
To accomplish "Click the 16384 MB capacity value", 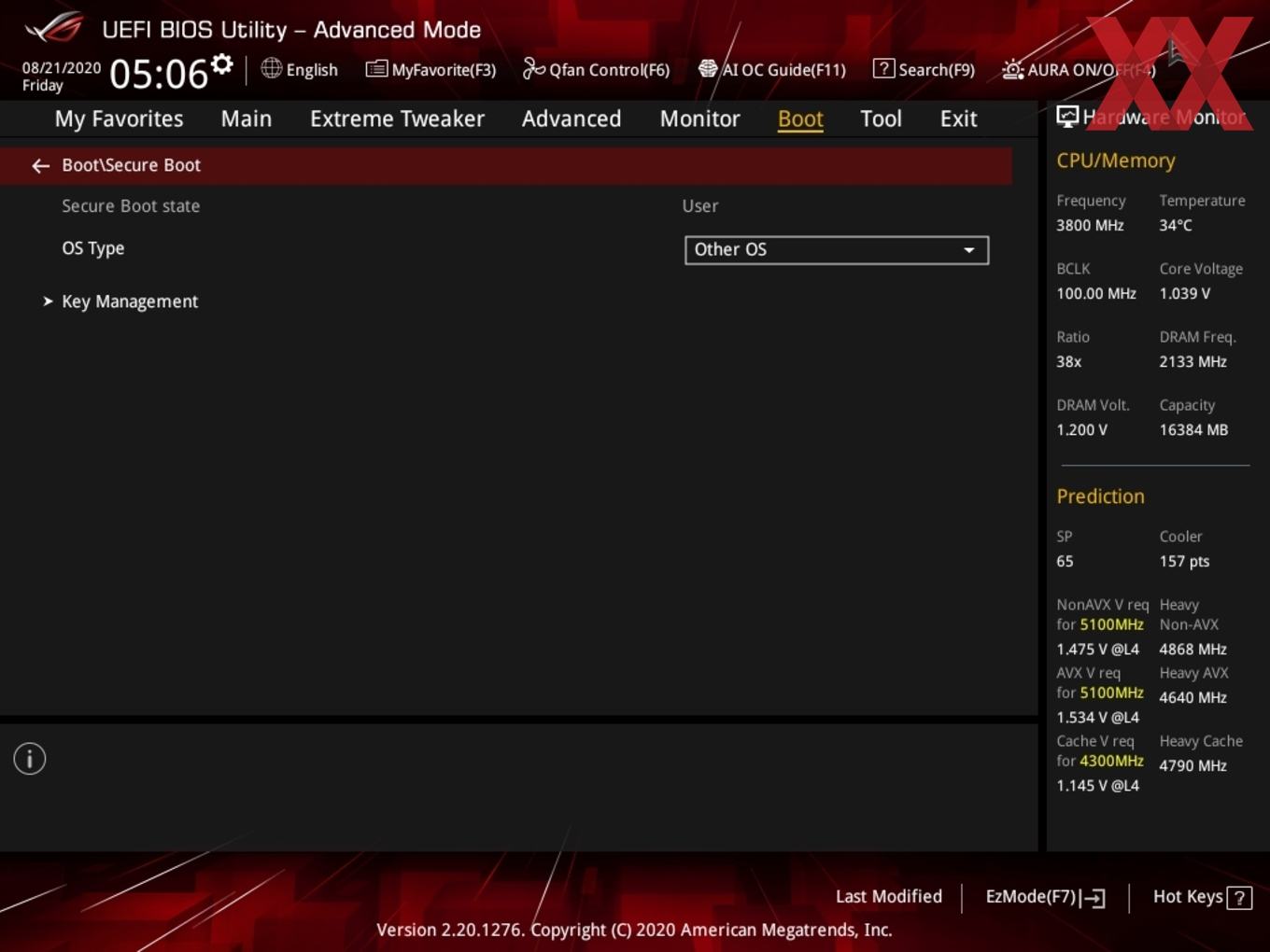I will point(1193,430).
